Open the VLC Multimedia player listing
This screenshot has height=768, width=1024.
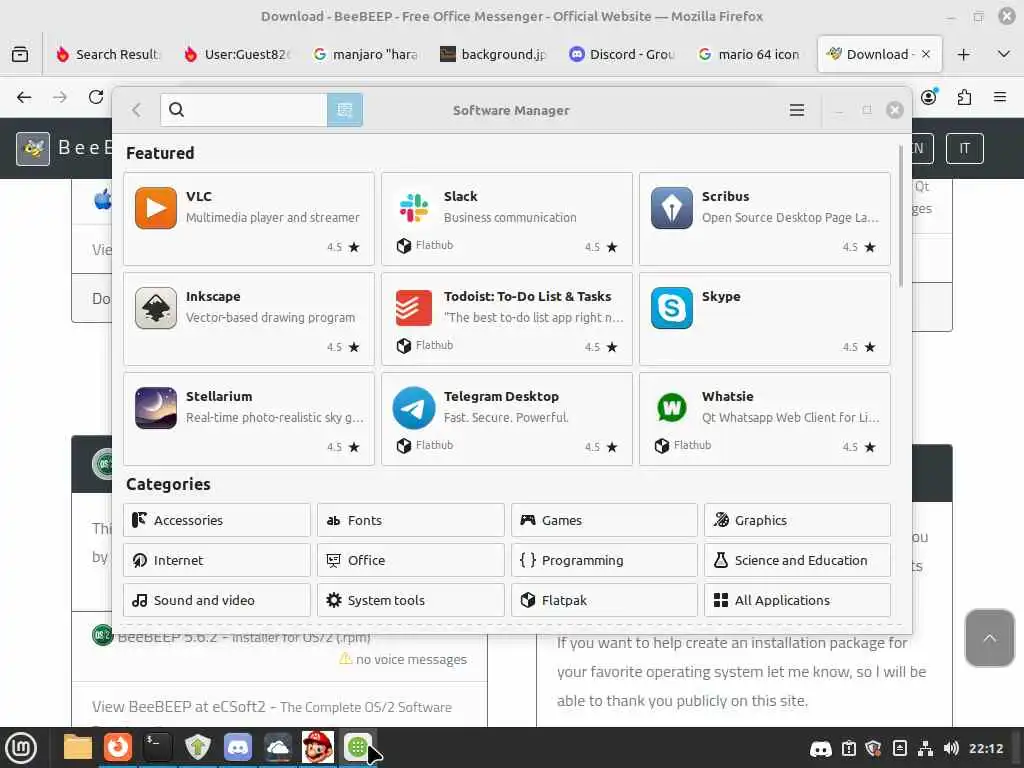249,219
